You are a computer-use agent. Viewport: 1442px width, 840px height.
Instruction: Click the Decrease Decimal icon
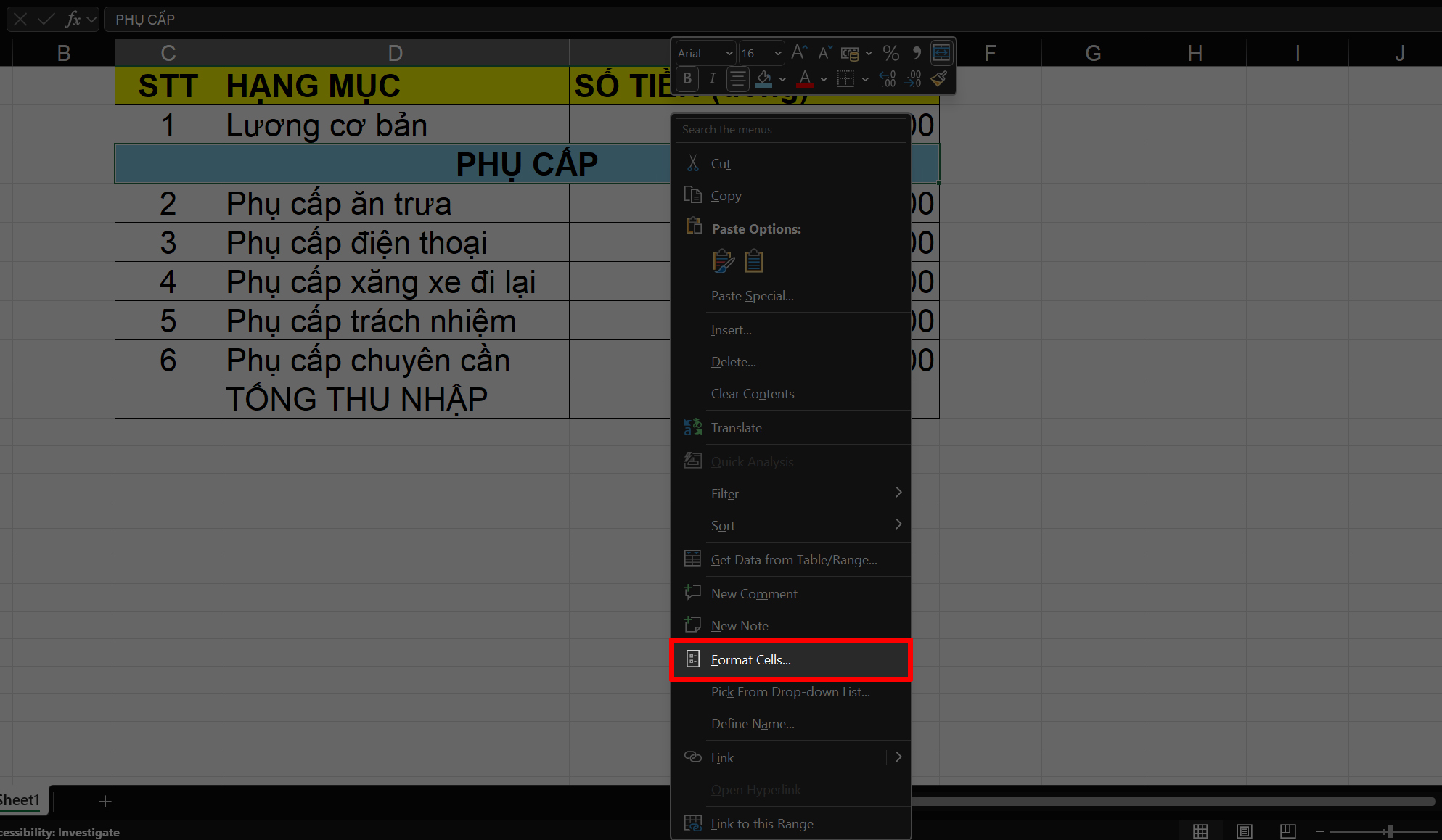click(913, 78)
